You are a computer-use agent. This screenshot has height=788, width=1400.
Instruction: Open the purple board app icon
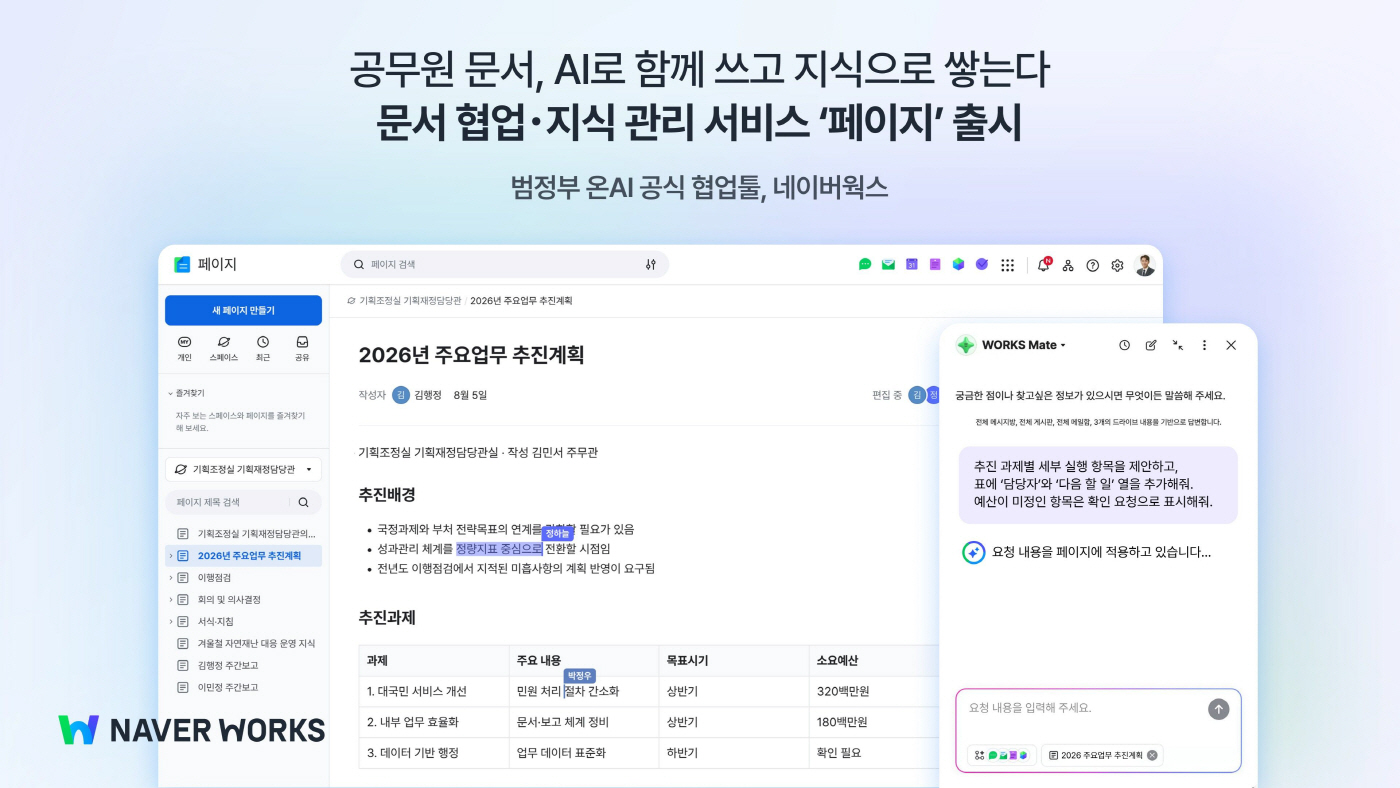coord(935,265)
